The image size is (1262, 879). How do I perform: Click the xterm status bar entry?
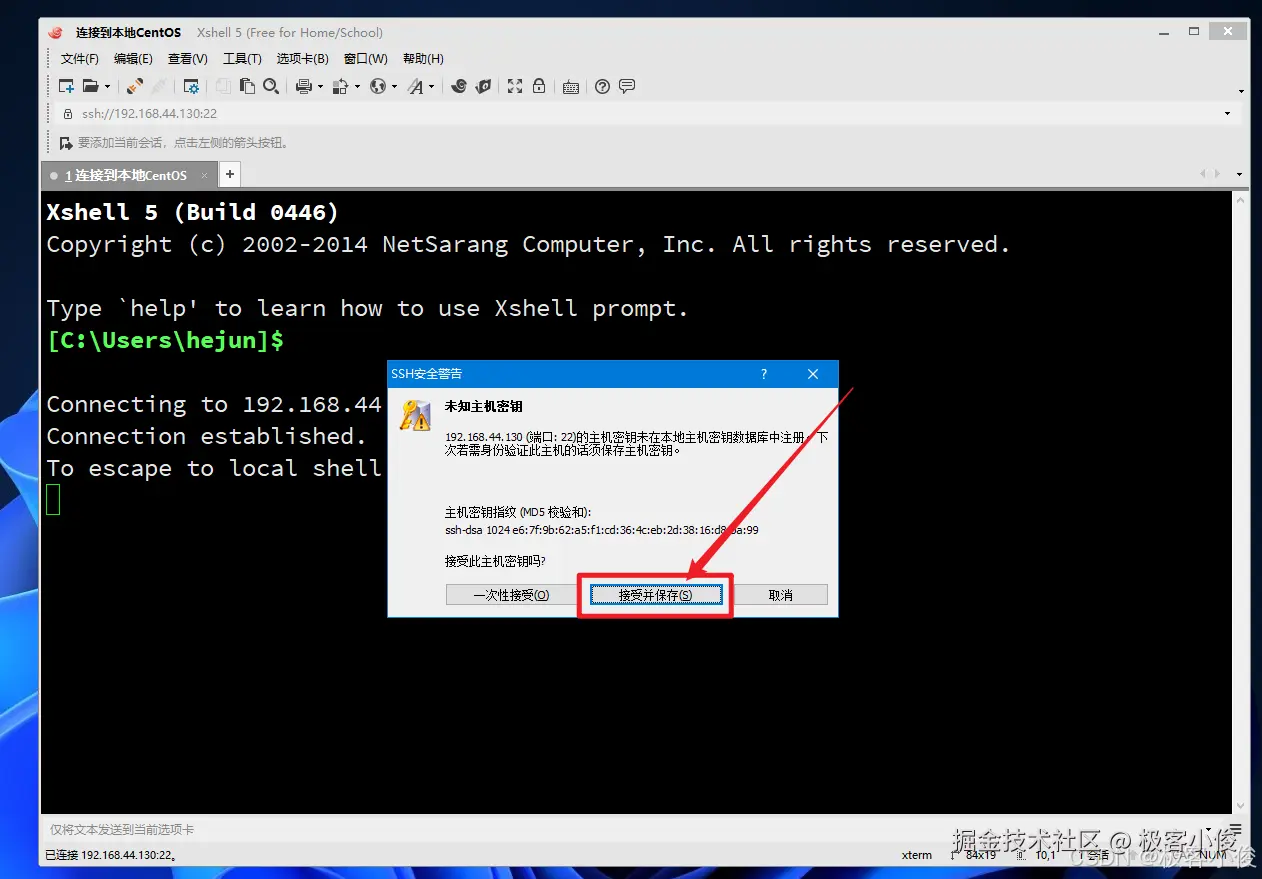point(916,855)
